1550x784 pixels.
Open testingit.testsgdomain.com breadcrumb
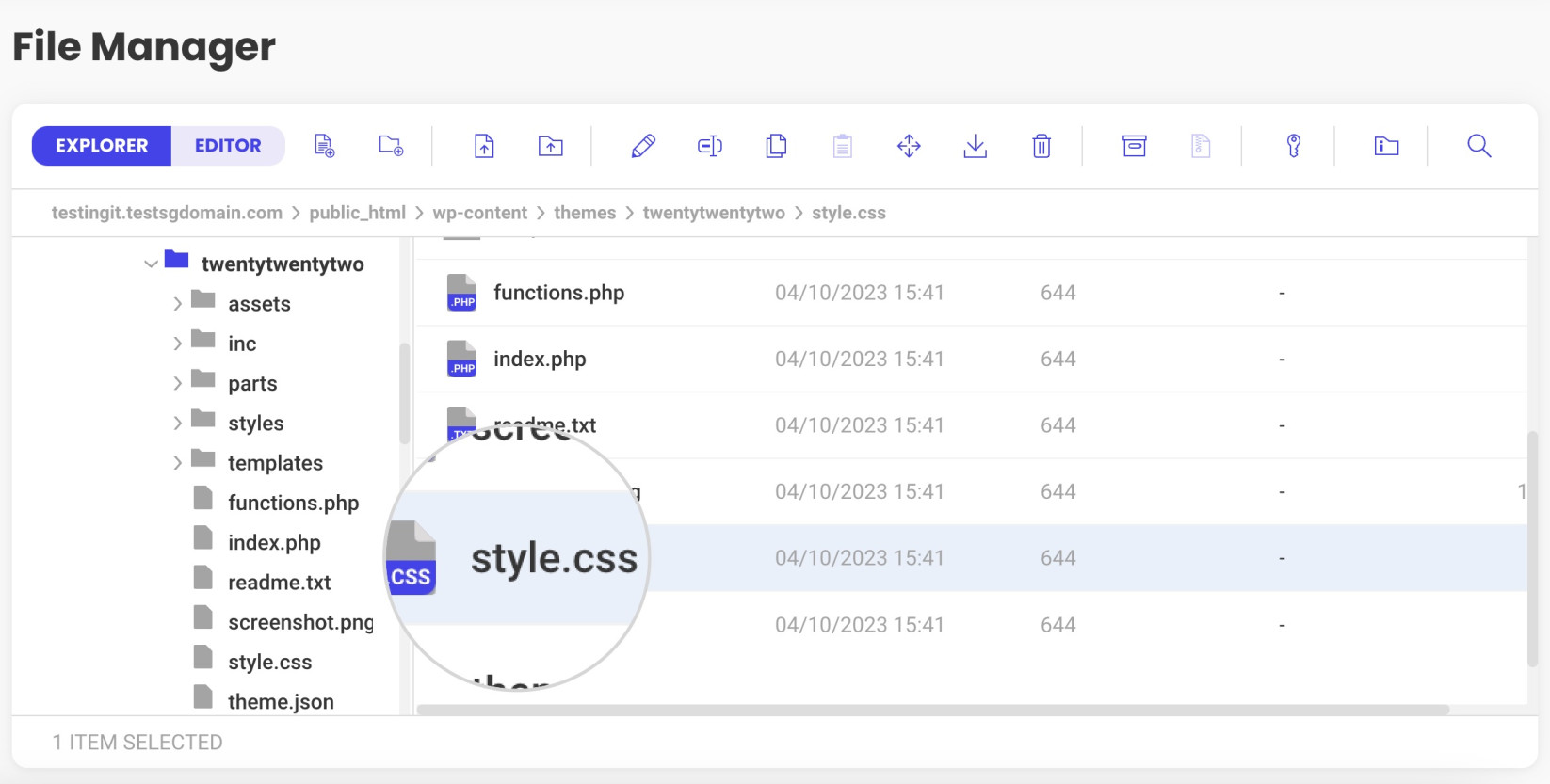coord(167,213)
